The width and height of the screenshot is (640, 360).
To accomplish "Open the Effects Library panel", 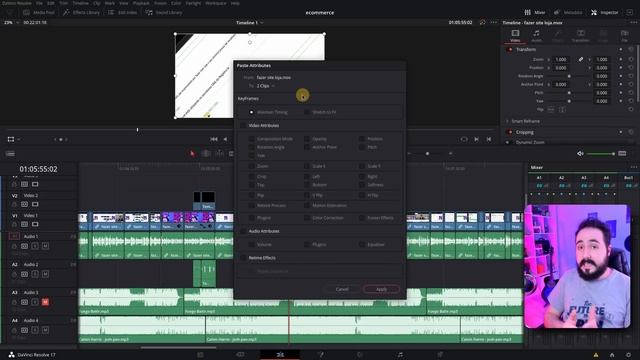I will [x=81, y=13].
